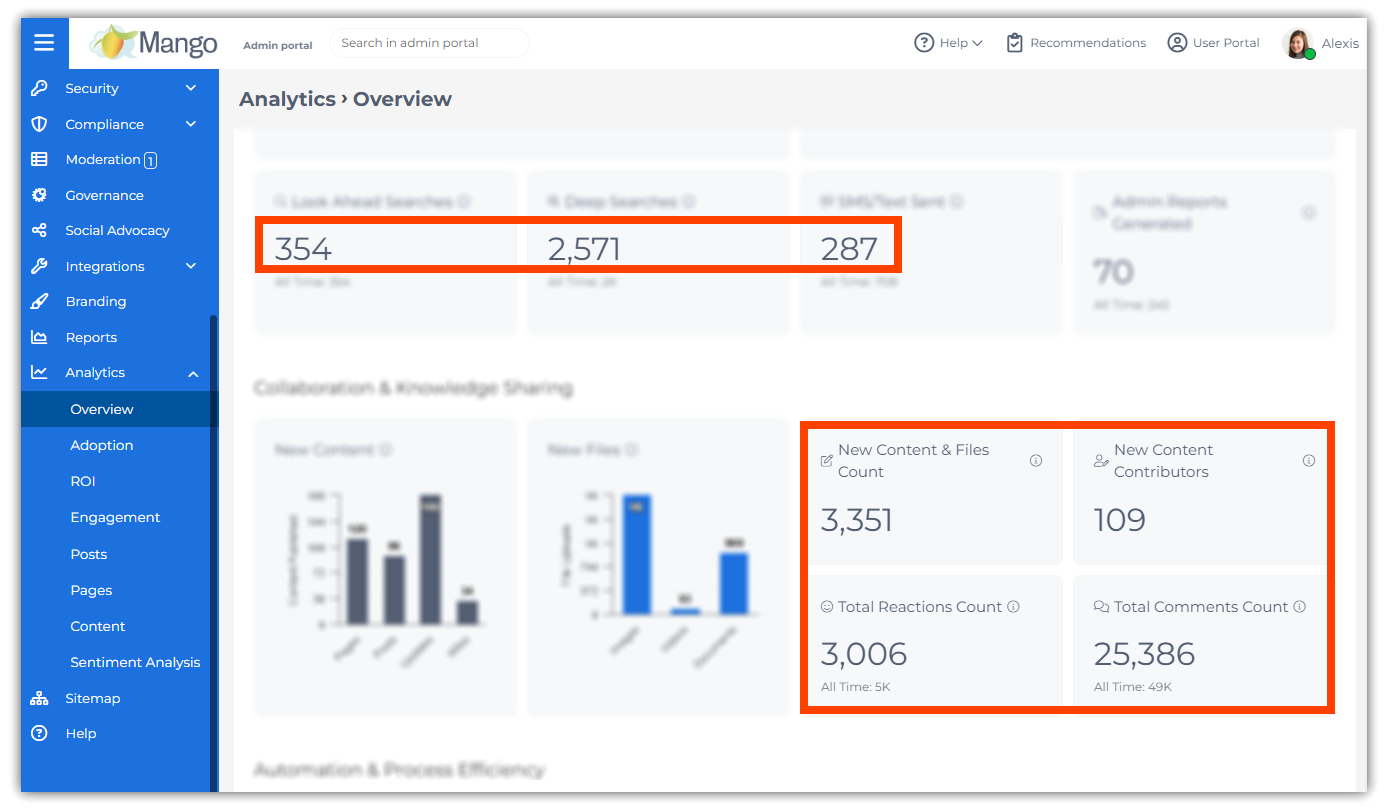Select Adoption under Analytics
Image resolution: width=1386 pixels, height=812 pixels.
coord(101,445)
